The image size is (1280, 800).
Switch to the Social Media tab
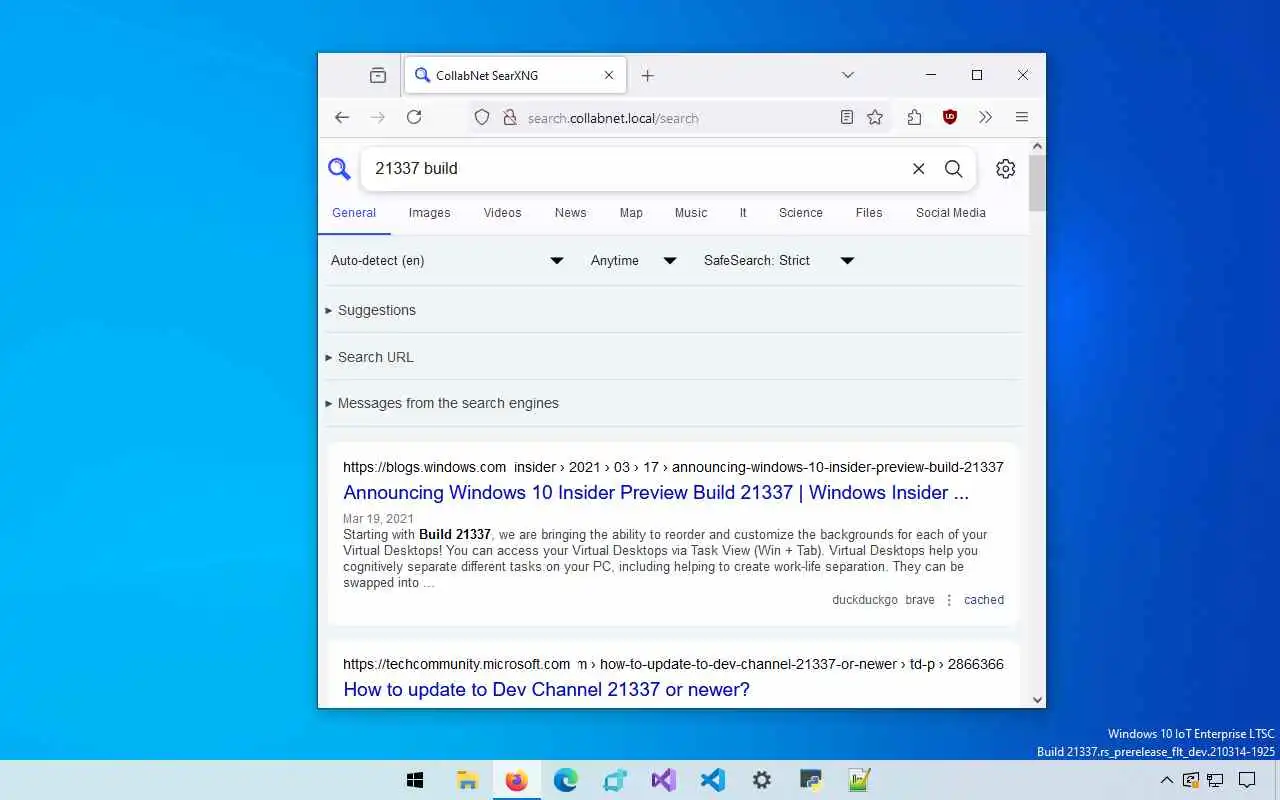pyautogui.click(x=951, y=213)
